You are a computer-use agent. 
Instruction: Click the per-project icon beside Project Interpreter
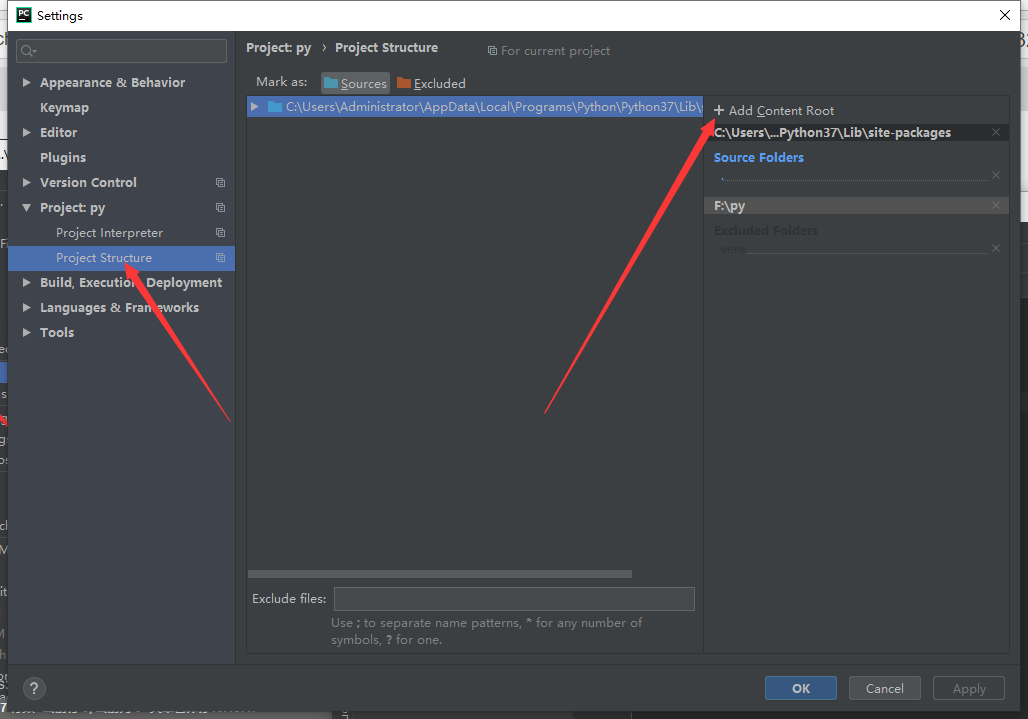pyautogui.click(x=220, y=233)
